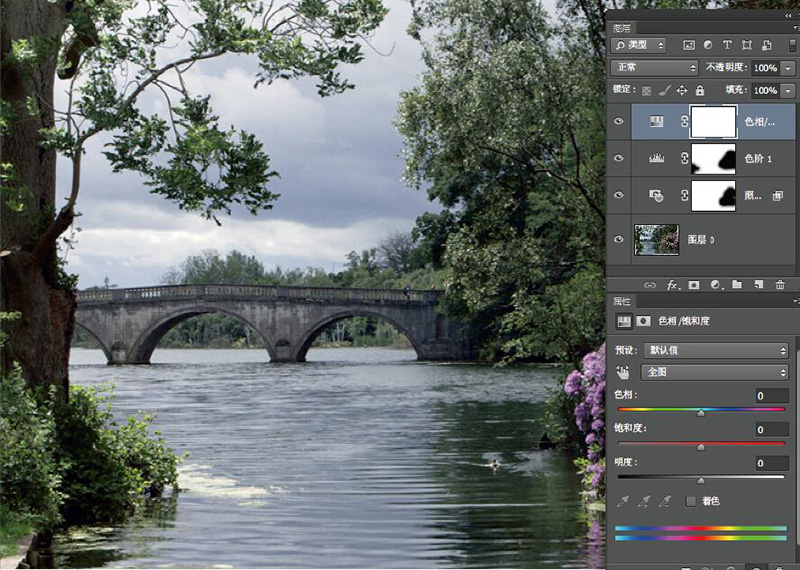Click the 色相 hue value input field

point(770,396)
